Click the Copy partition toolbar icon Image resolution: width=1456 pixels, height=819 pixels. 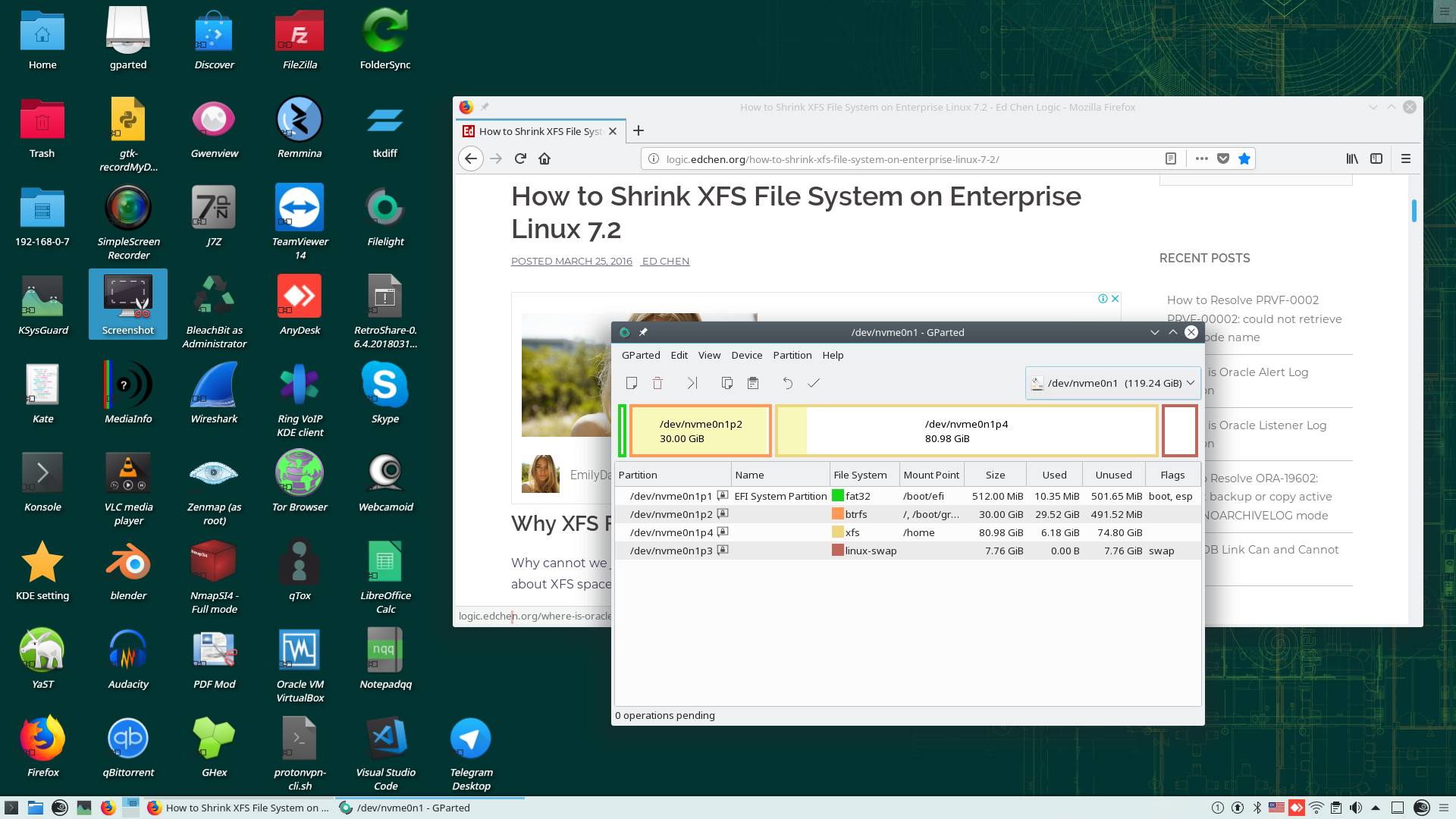(726, 383)
